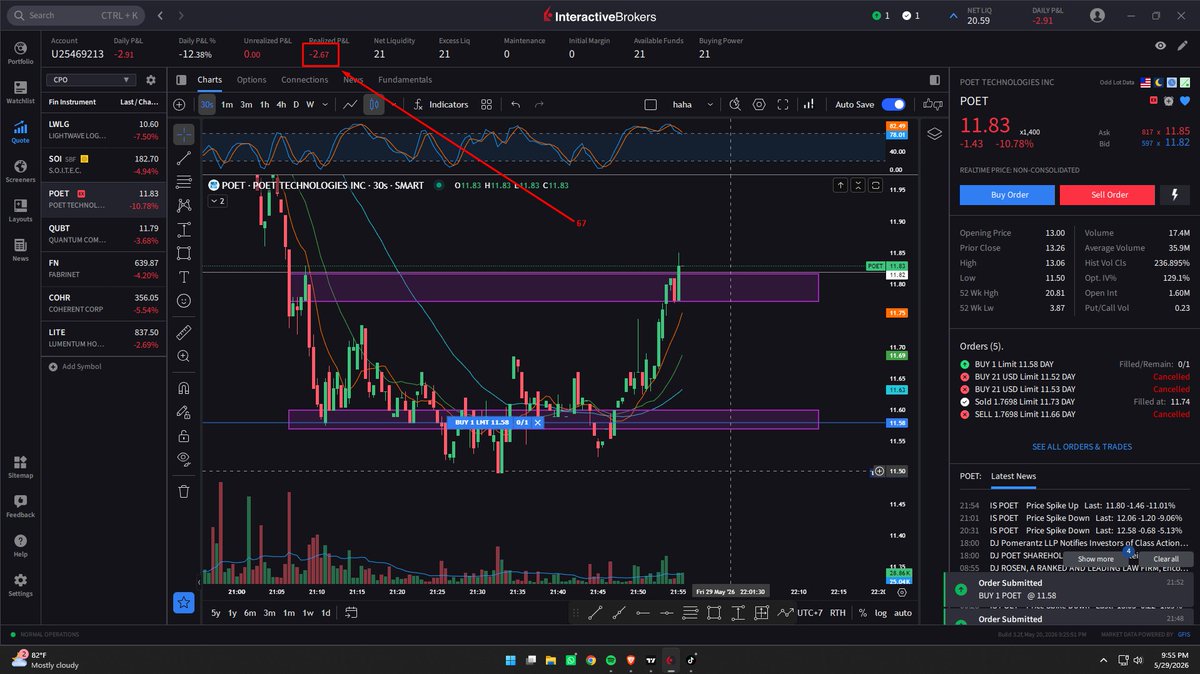Select the trend line drawing tool
Image resolution: width=1200 pixels, height=674 pixels.
pos(184,157)
